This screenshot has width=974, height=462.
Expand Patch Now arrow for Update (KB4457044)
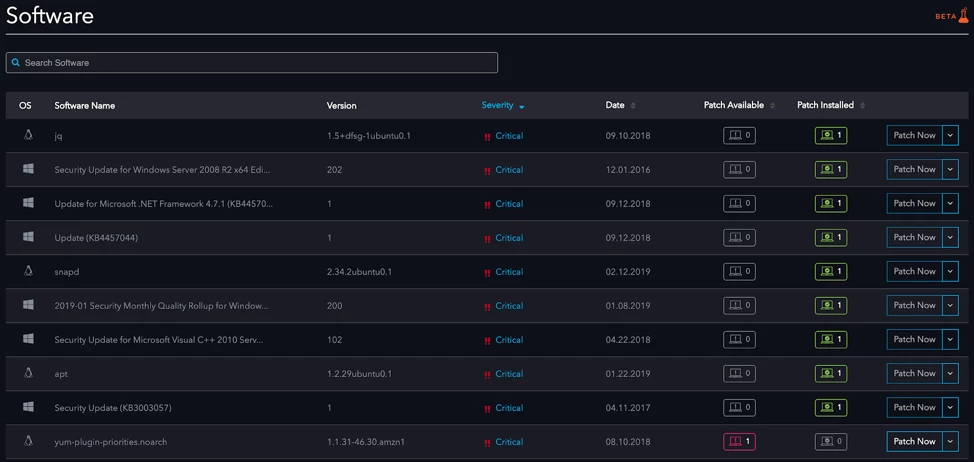coord(950,237)
